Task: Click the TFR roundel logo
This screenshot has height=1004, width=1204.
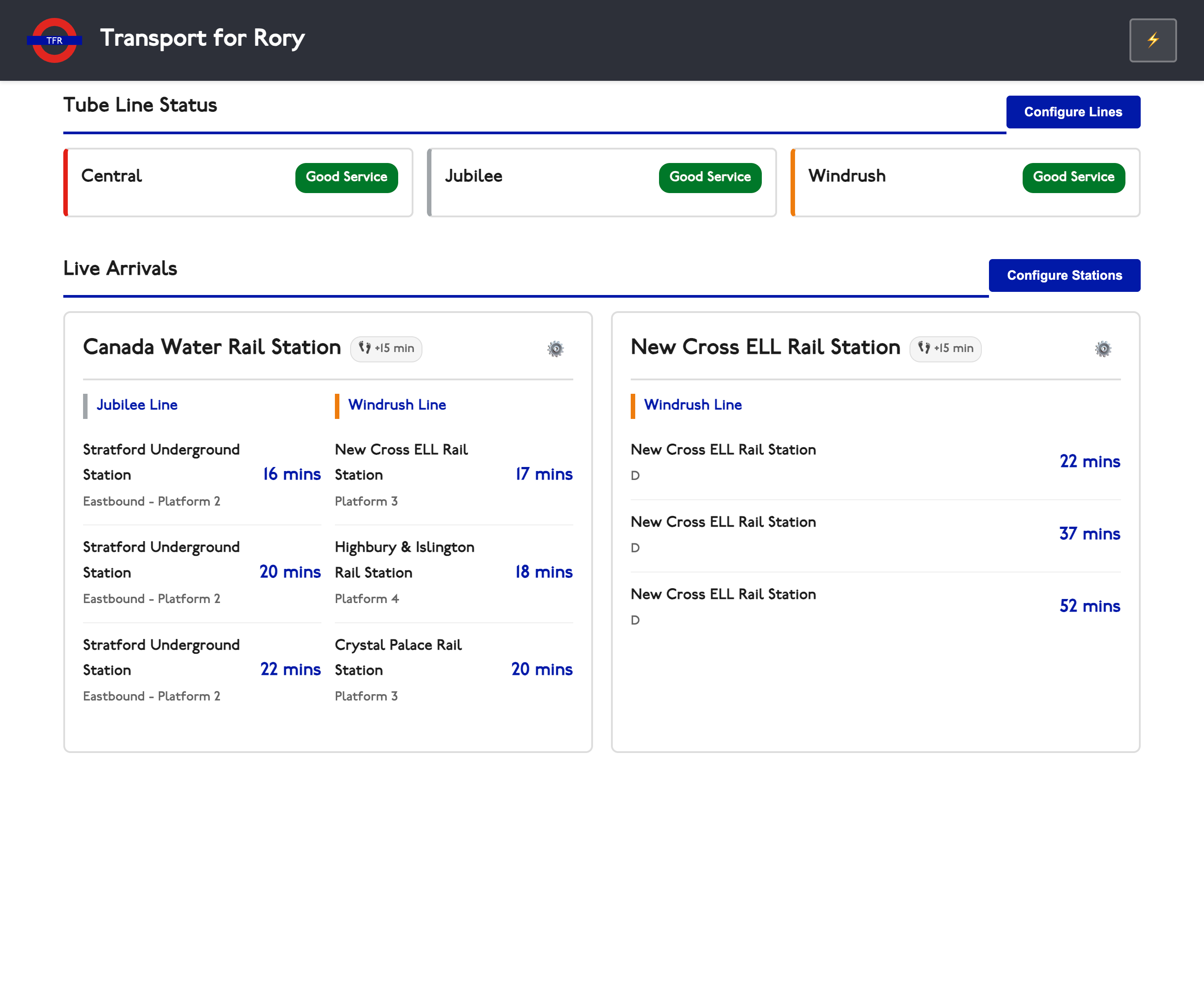Action: coord(54,40)
